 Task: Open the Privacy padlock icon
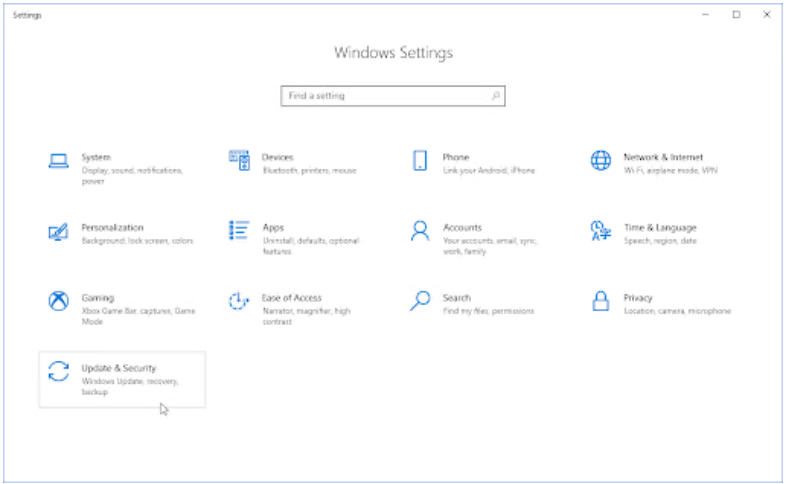point(600,301)
